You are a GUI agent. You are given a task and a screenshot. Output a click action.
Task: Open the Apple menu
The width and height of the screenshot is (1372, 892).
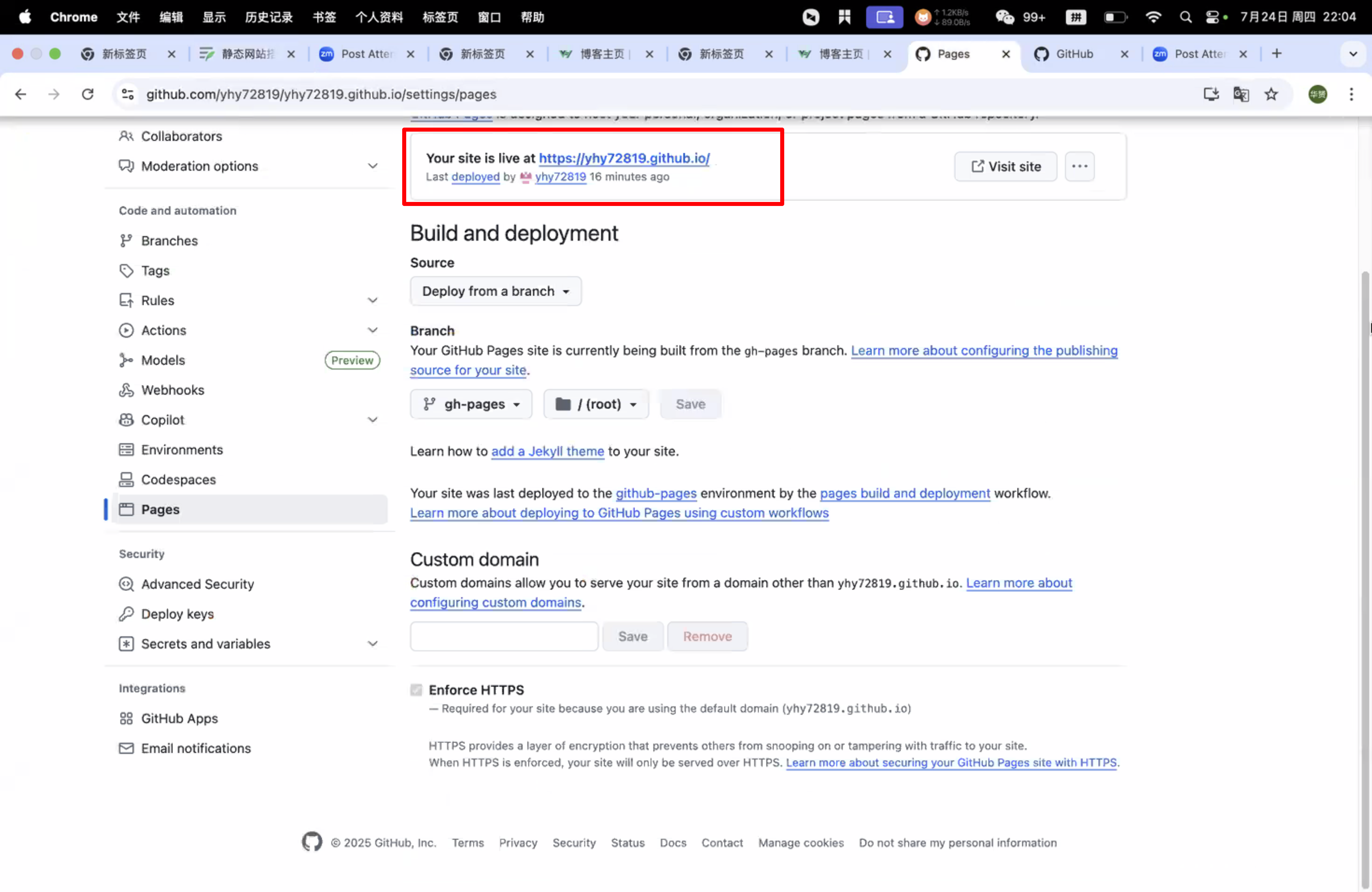[25, 17]
